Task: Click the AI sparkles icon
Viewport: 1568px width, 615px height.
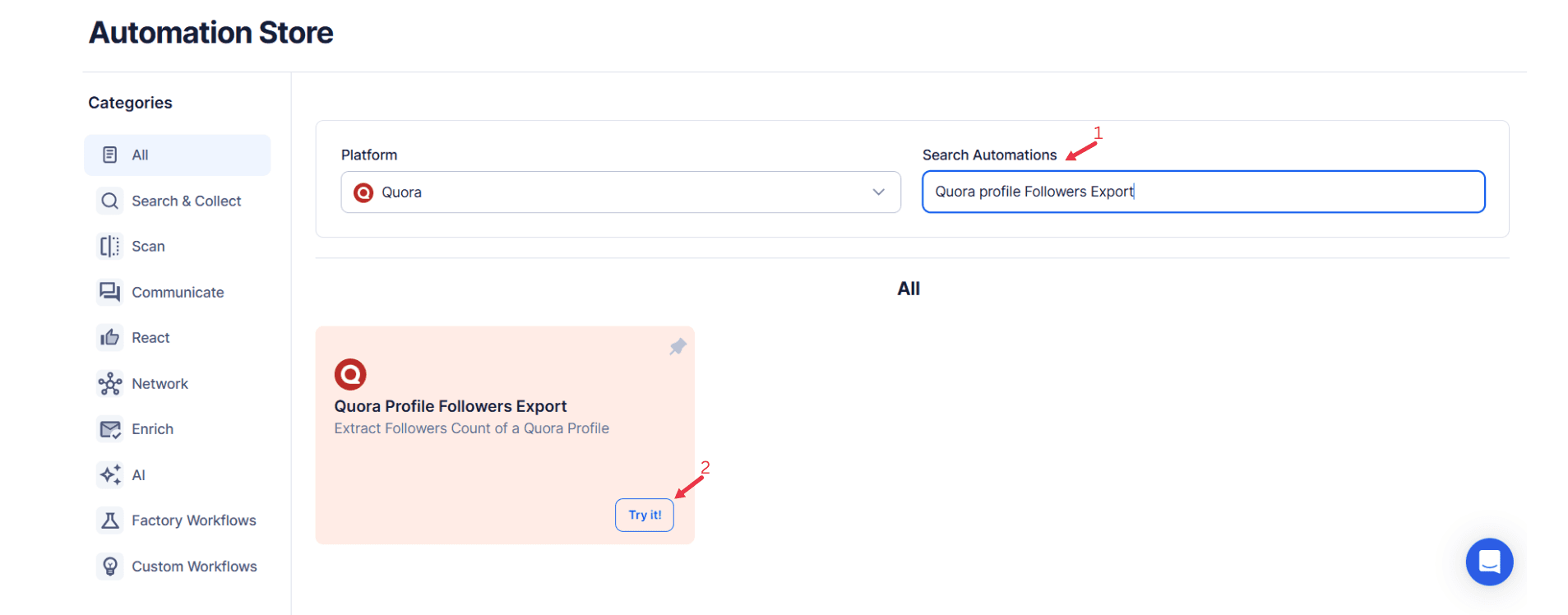Action: pos(110,474)
